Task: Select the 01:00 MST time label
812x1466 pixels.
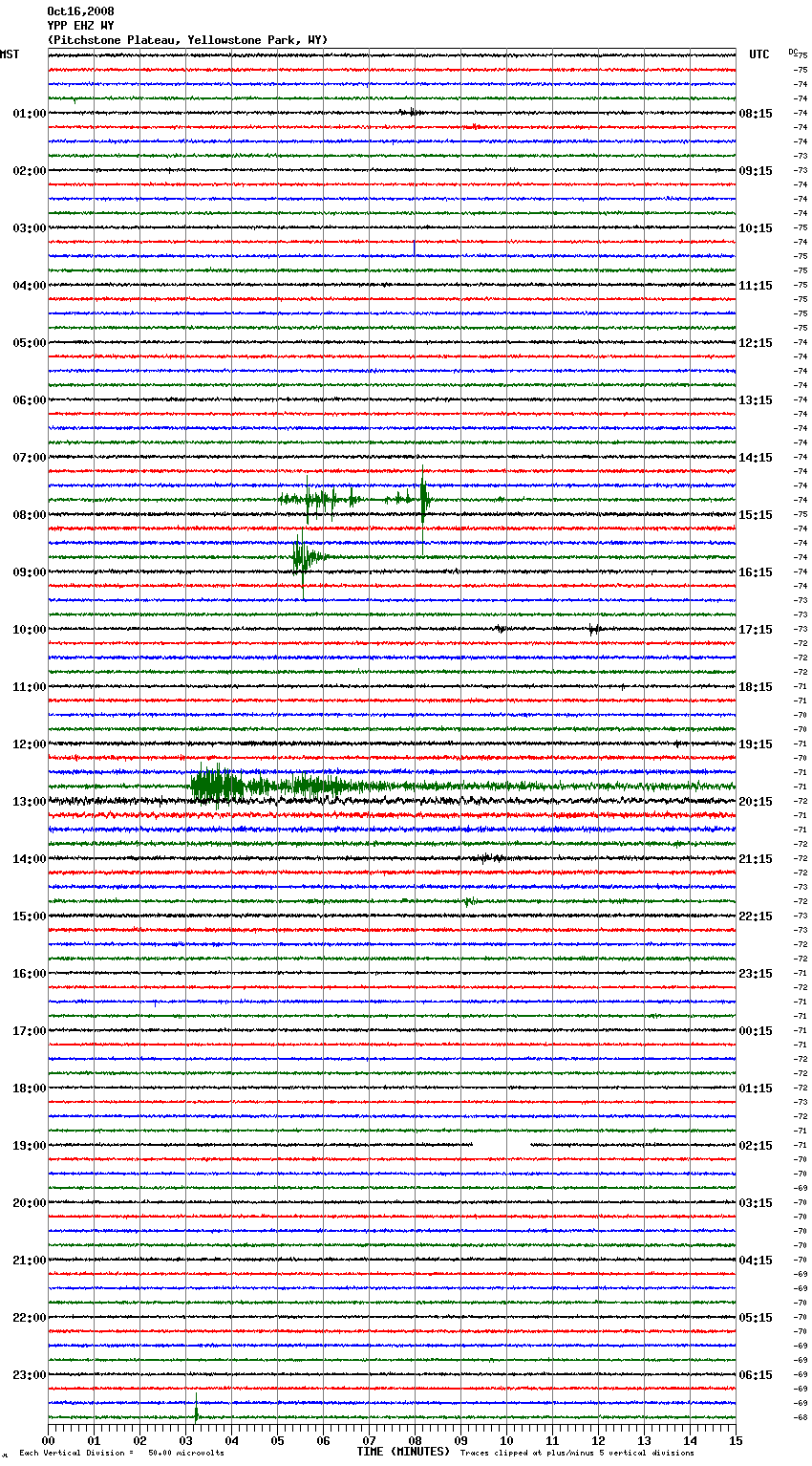Action: [x=29, y=114]
